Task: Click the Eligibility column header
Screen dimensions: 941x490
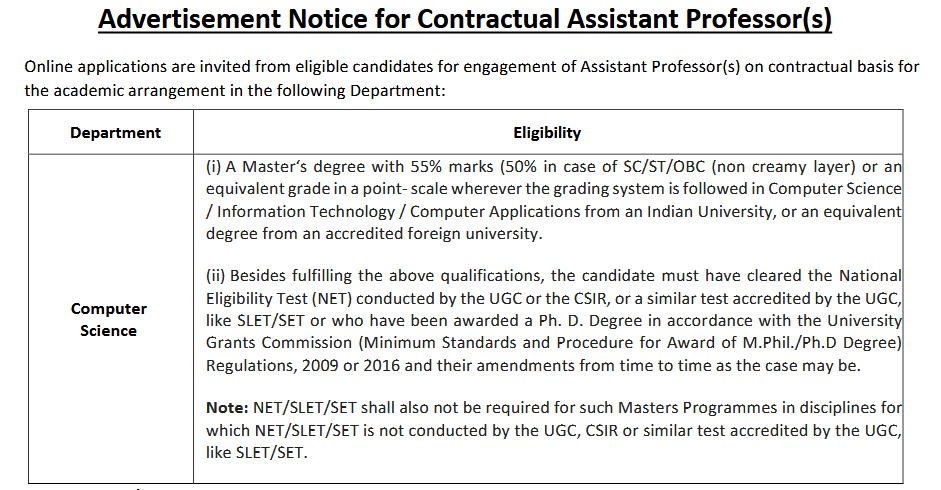Action: click(547, 132)
